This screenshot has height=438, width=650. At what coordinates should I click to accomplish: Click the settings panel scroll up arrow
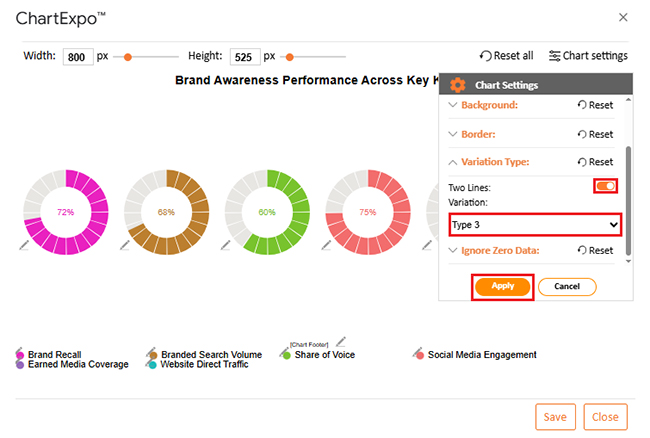(628, 100)
